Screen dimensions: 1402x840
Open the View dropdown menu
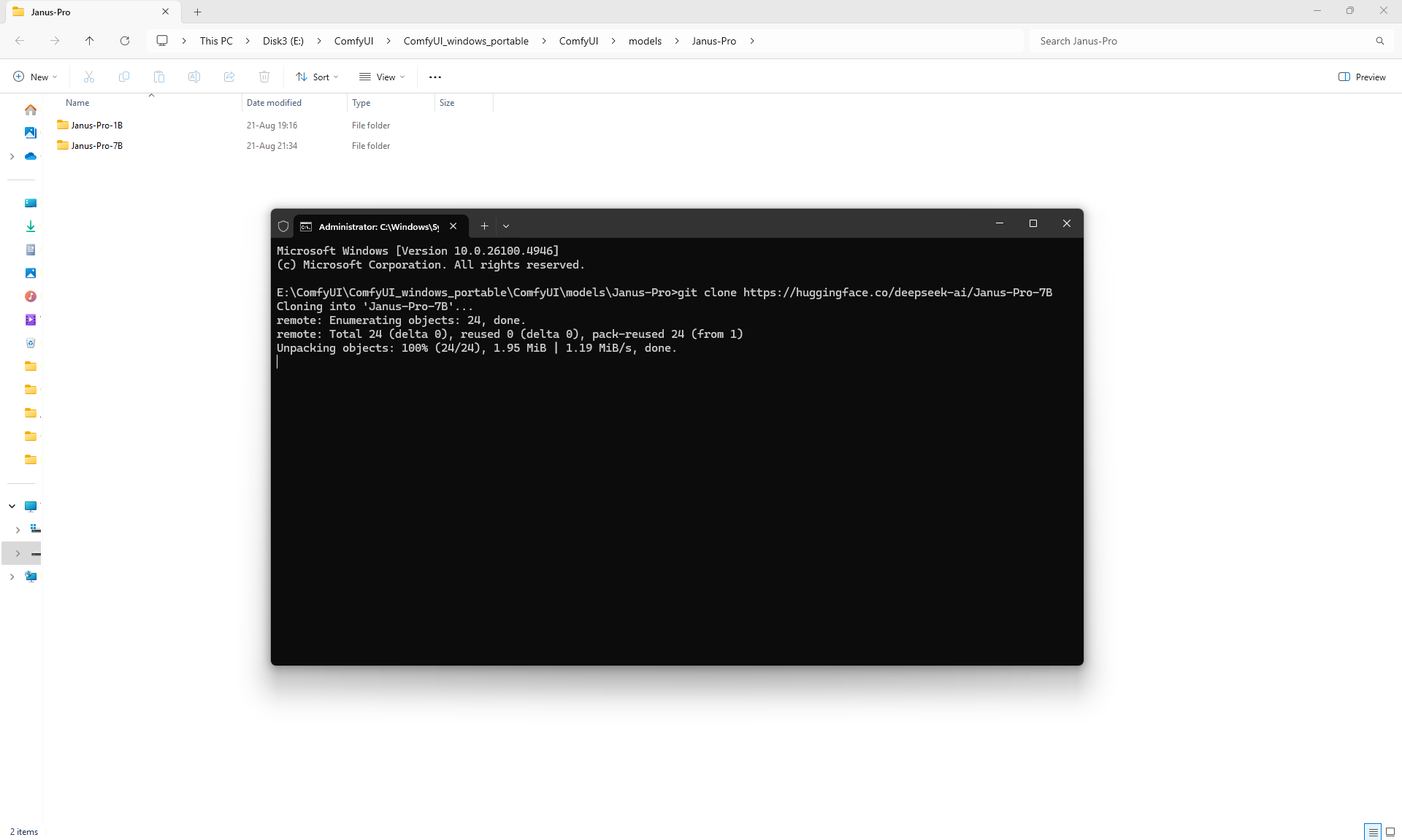point(382,77)
